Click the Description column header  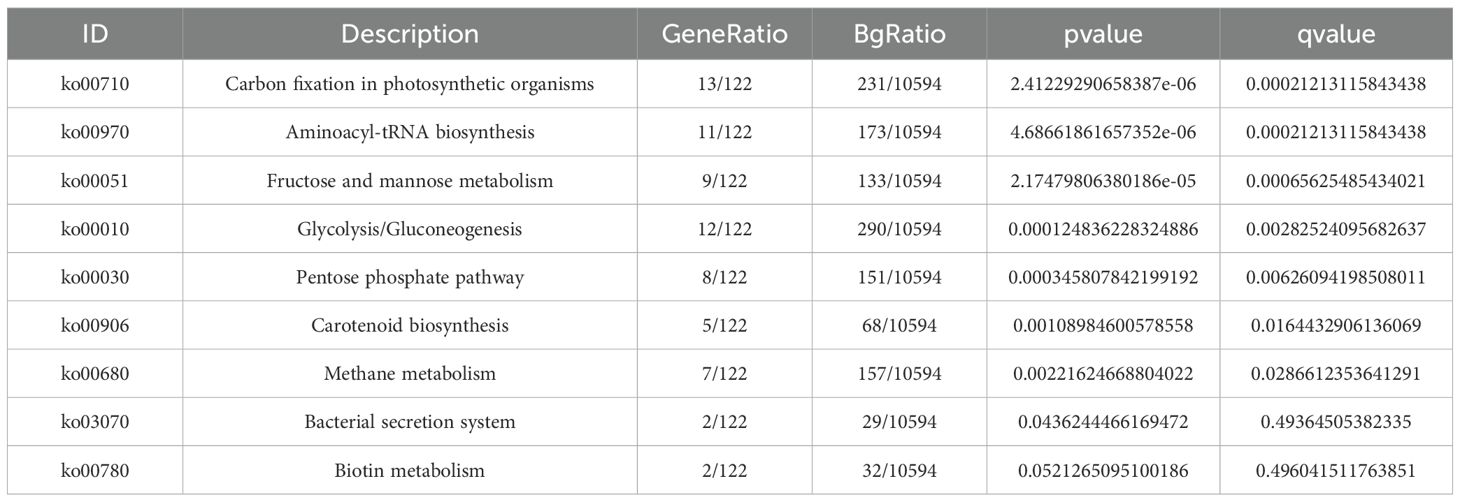[x=410, y=34]
